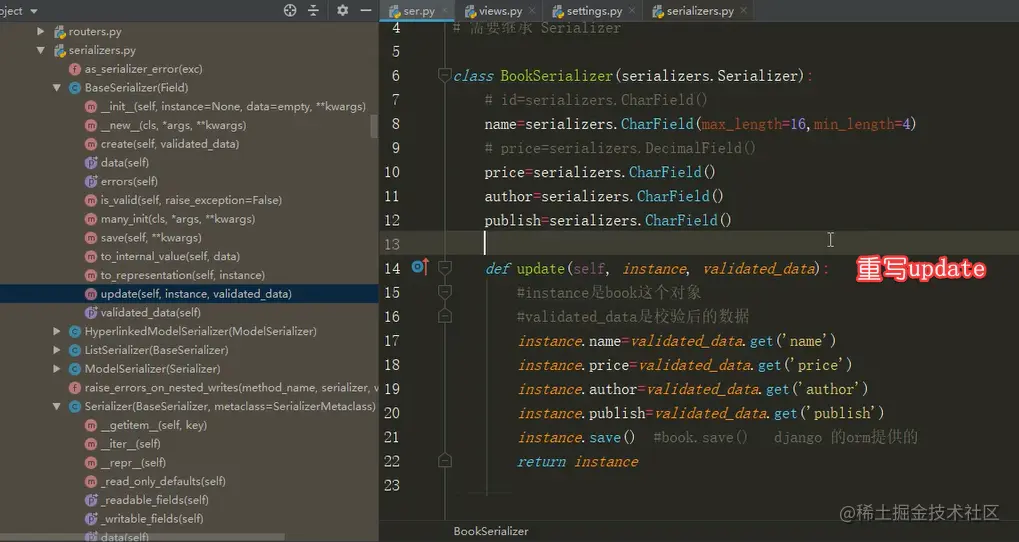Image resolution: width=1019 pixels, height=542 pixels.
Task: Close the serializers.py editor tab
Action: (x=743, y=10)
